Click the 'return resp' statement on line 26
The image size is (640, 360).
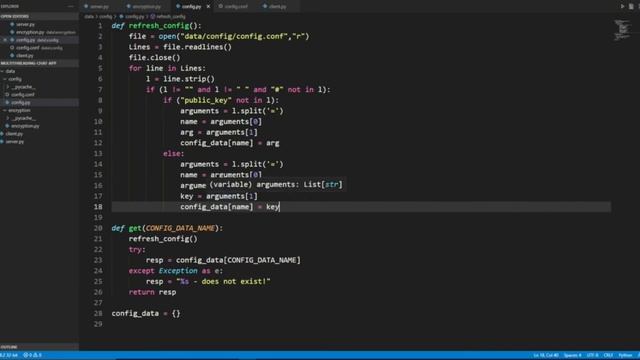click(x=152, y=292)
